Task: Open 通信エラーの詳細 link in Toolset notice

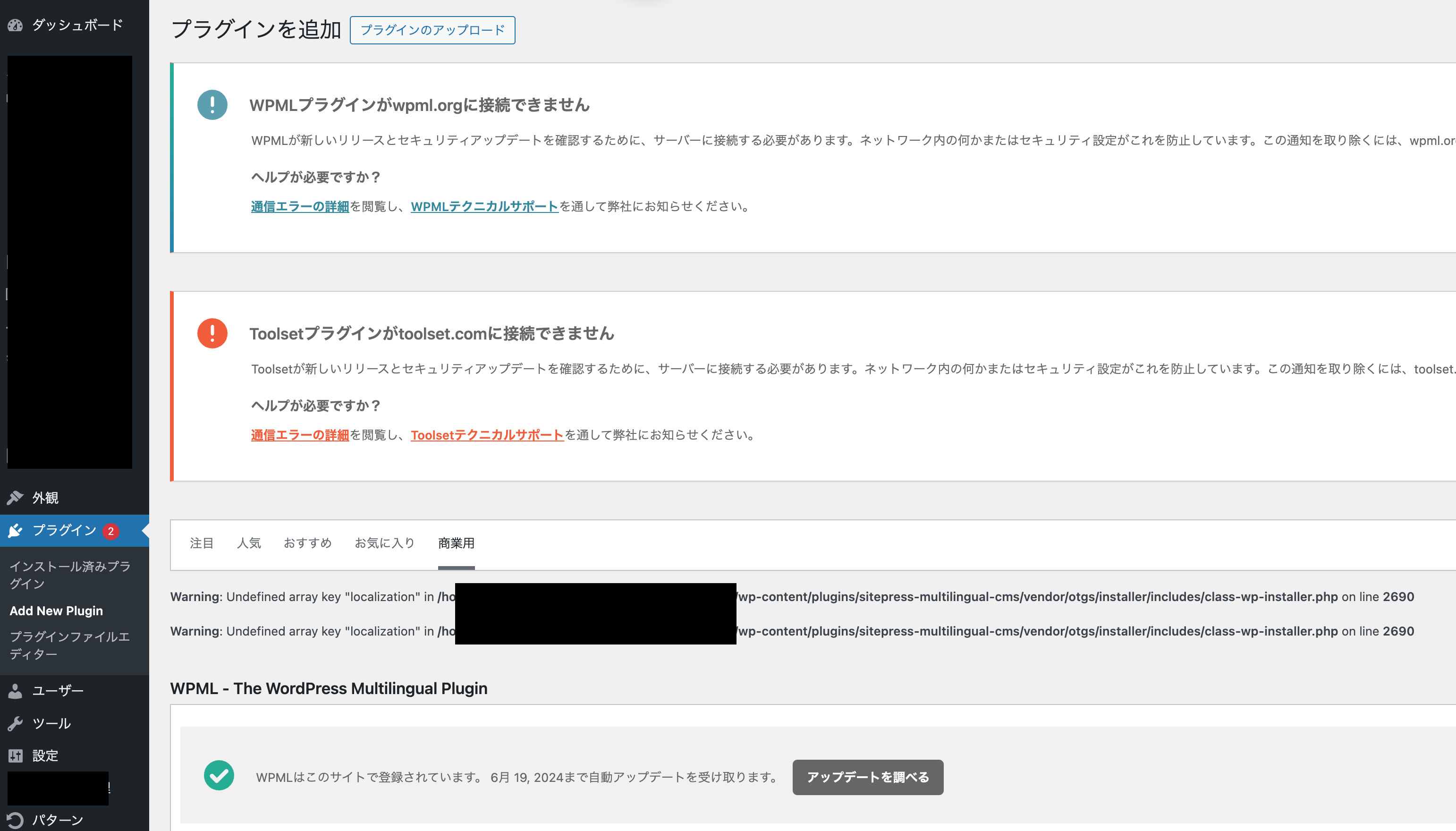Action: (x=299, y=435)
